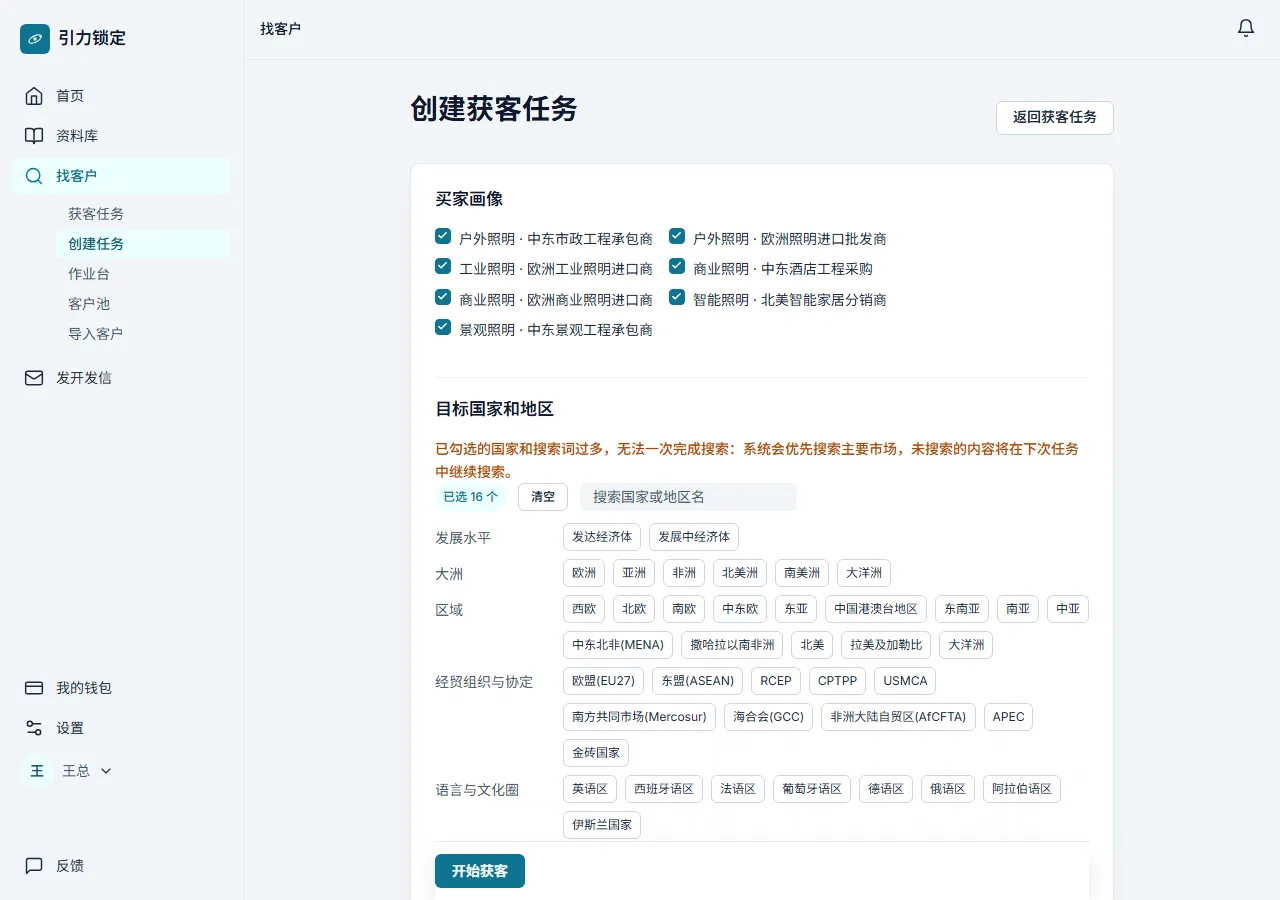Select the 伊斯兰国家 tag
The width and height of the screenshot is (1280, 900).
pyautogui.click(x=602, y=825)
